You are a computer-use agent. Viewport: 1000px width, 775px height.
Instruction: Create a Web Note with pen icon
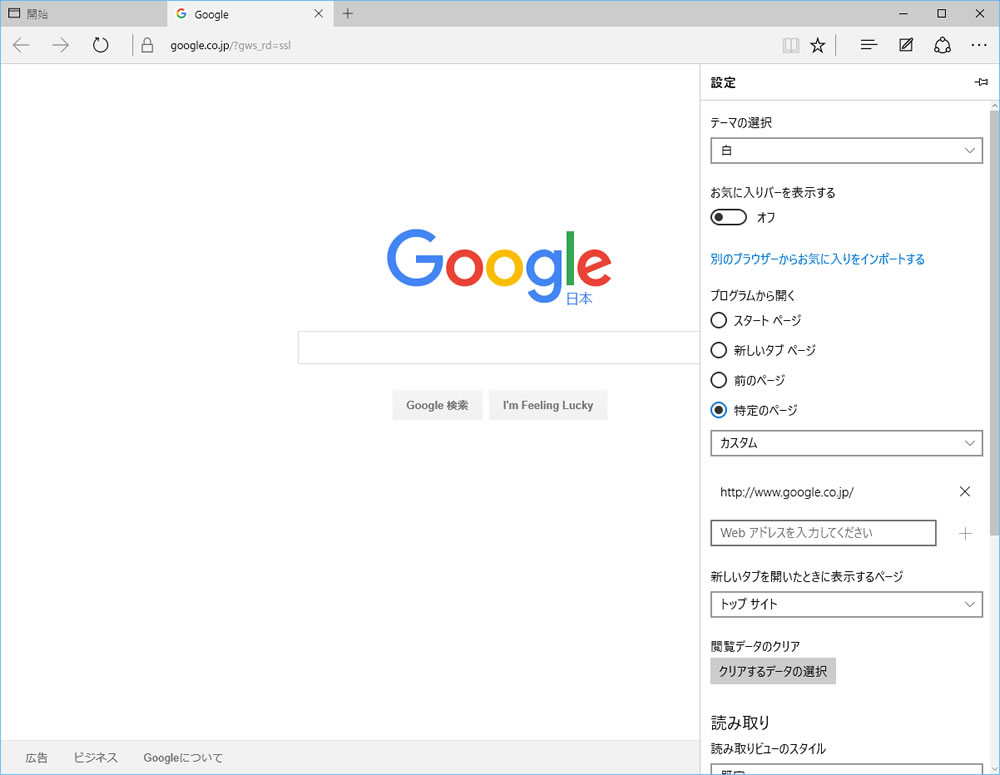[906, 45]
